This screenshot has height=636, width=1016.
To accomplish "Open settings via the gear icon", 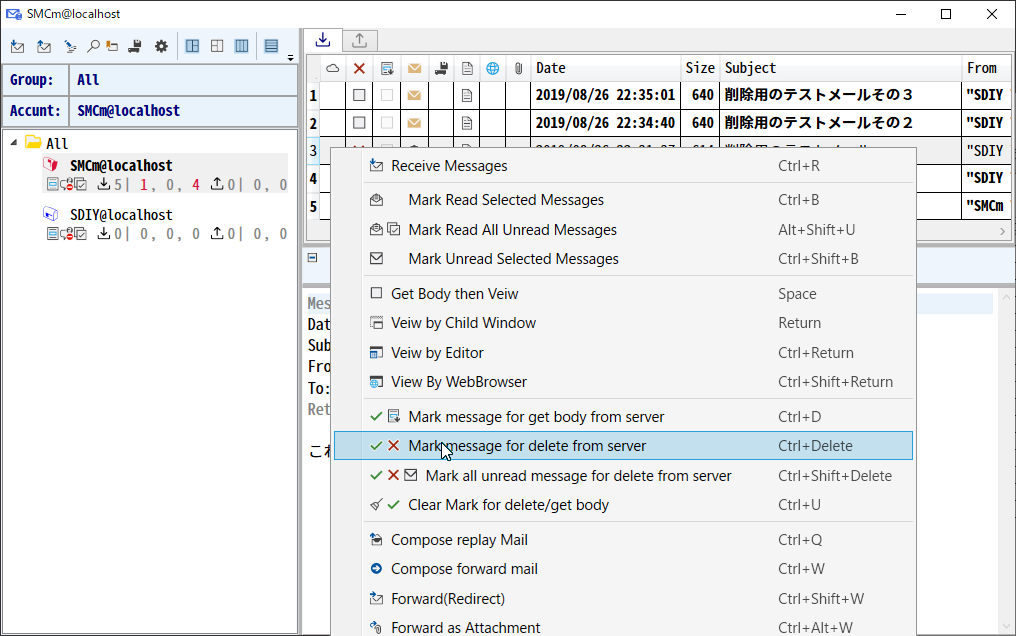I will (x=161, y=46).
